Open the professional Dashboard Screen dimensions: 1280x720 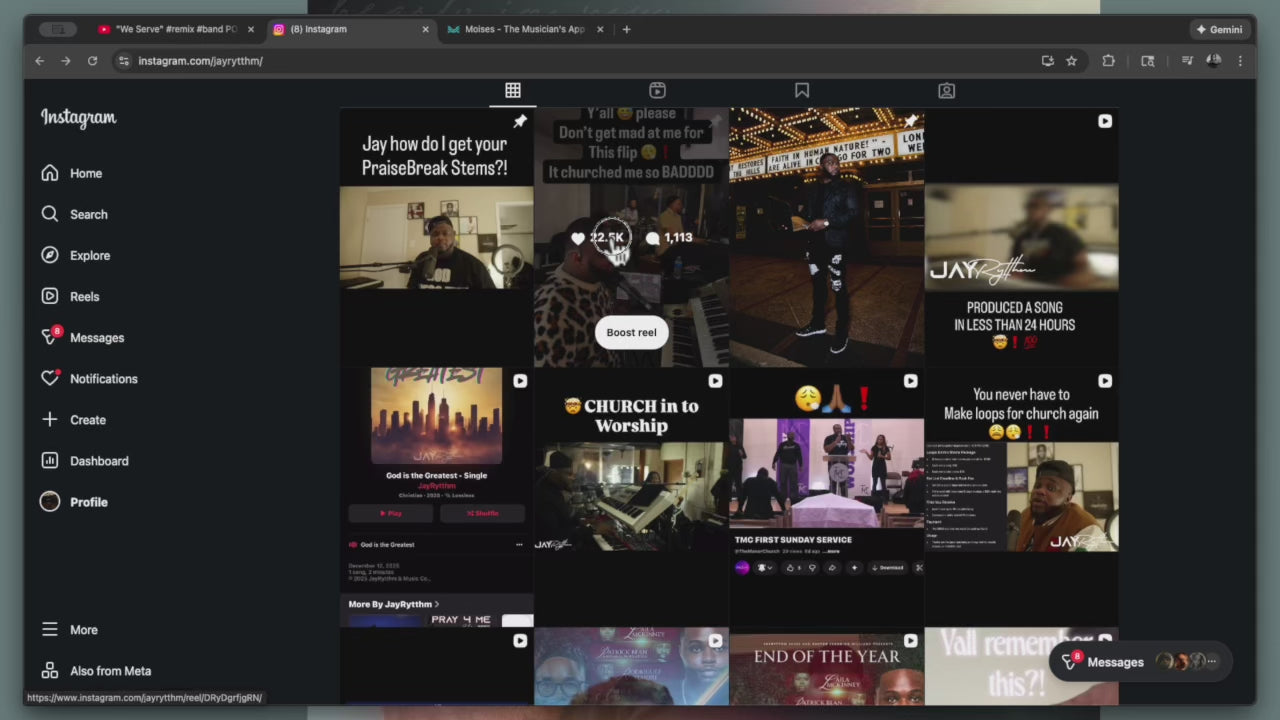(98, 461)
